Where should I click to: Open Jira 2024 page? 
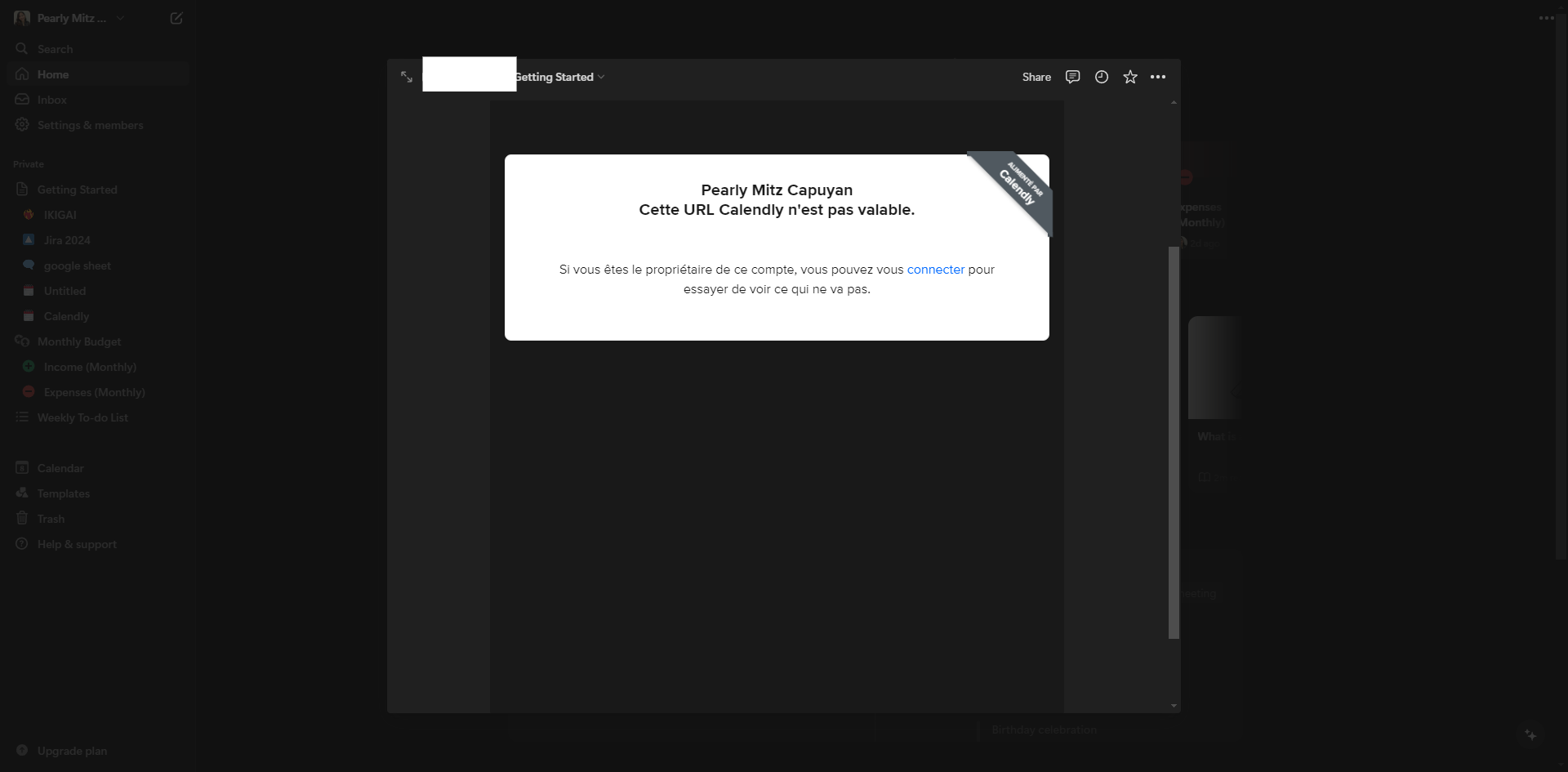tap(98, 240)
